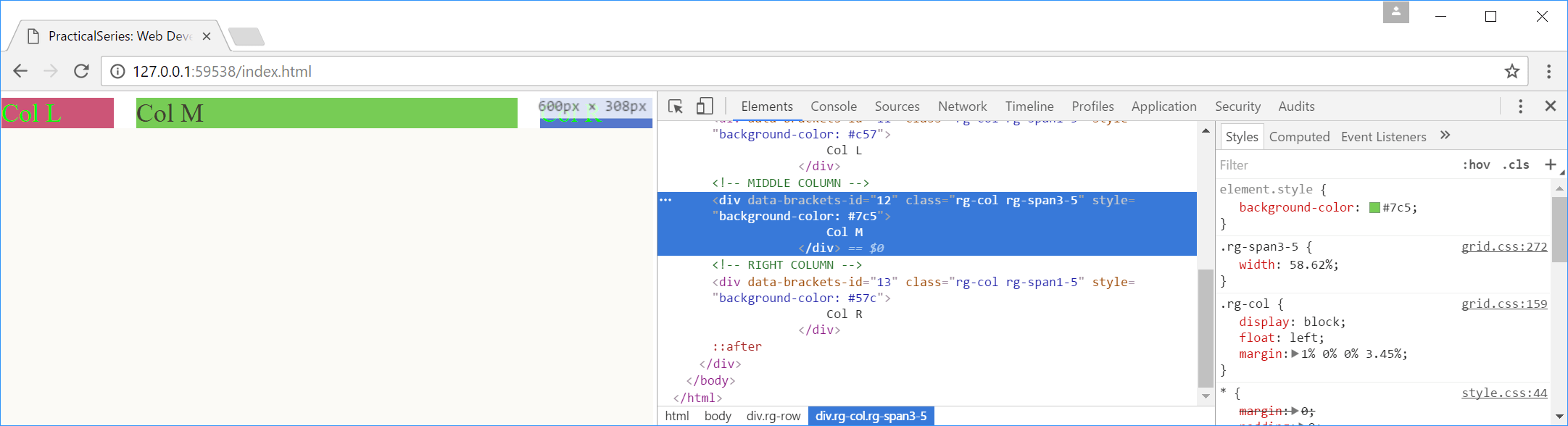The width and height of the screenshot is (1568, 426).
Task: Activate the inspect element picker tool
Action: (676, 106)
